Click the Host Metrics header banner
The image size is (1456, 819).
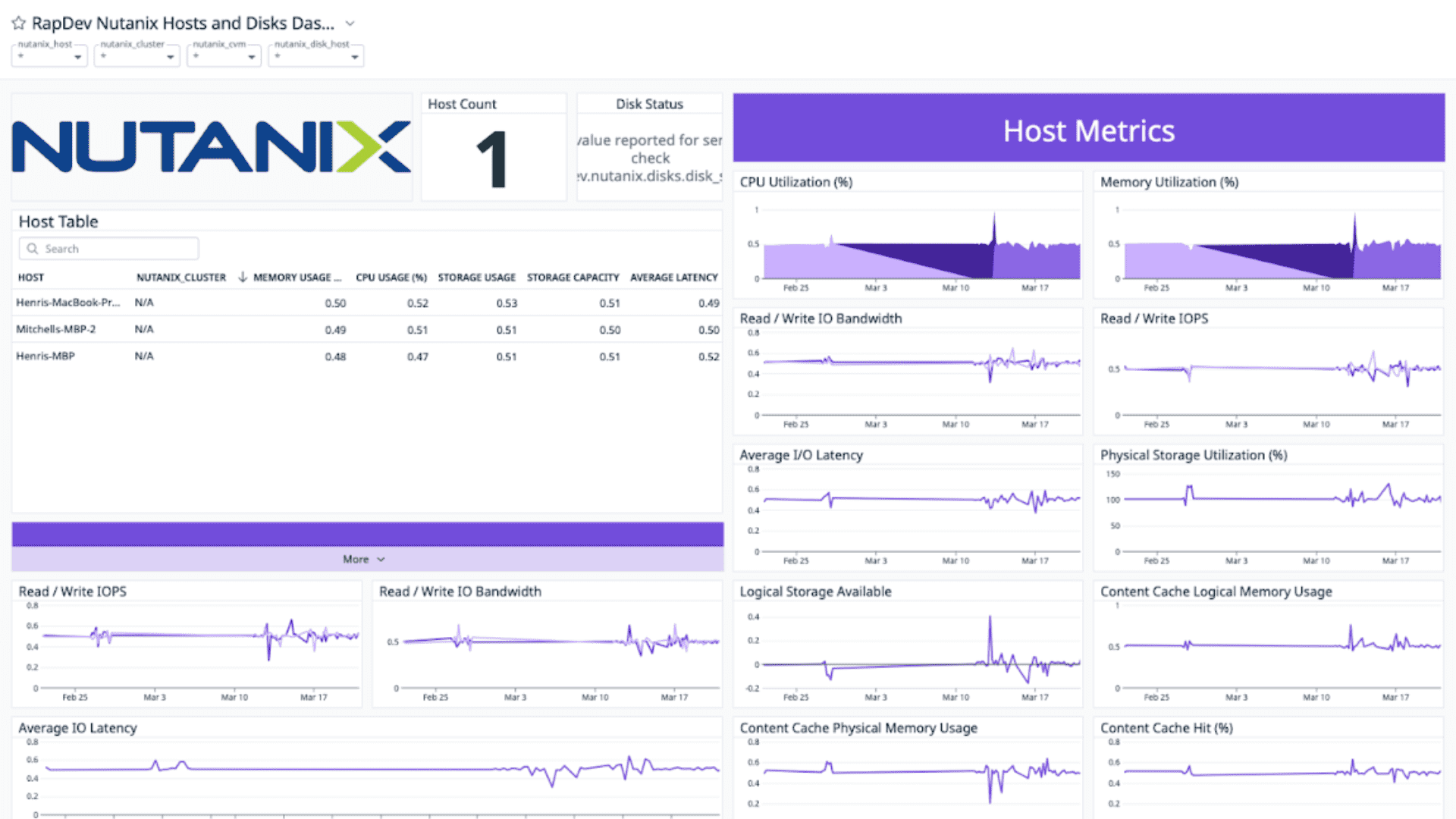pos(1089,128)
